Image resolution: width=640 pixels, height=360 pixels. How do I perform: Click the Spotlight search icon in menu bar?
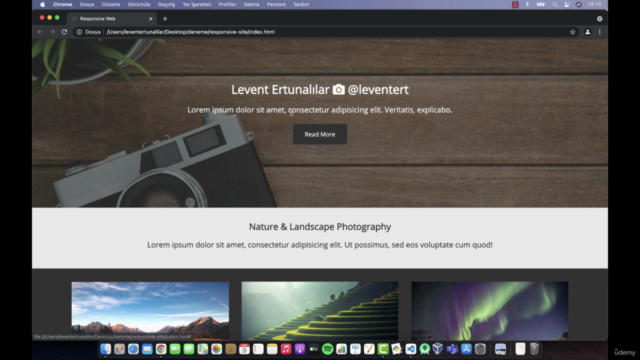pos(555,4)
